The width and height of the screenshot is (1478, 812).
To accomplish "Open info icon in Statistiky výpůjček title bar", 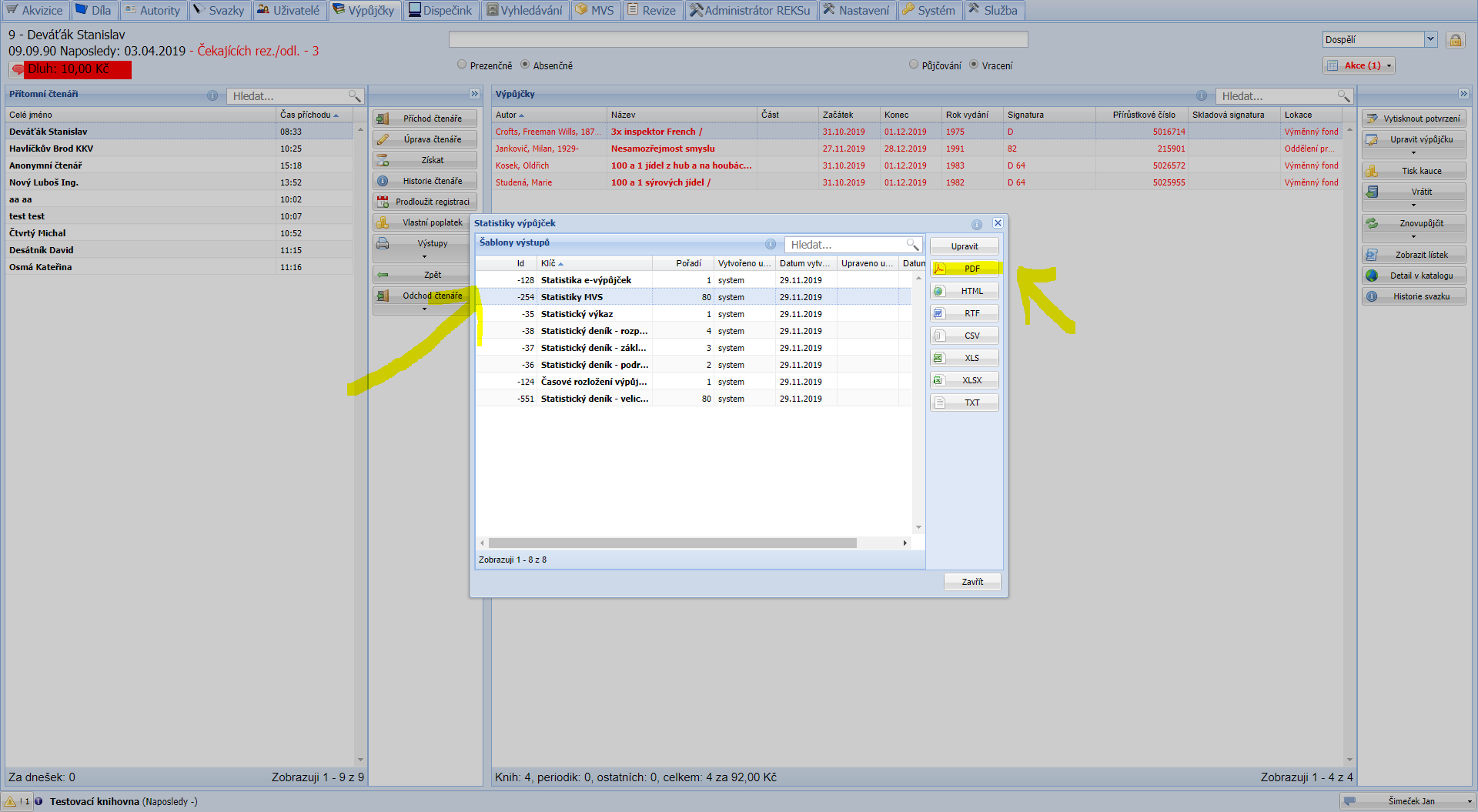I will [977, 224].
